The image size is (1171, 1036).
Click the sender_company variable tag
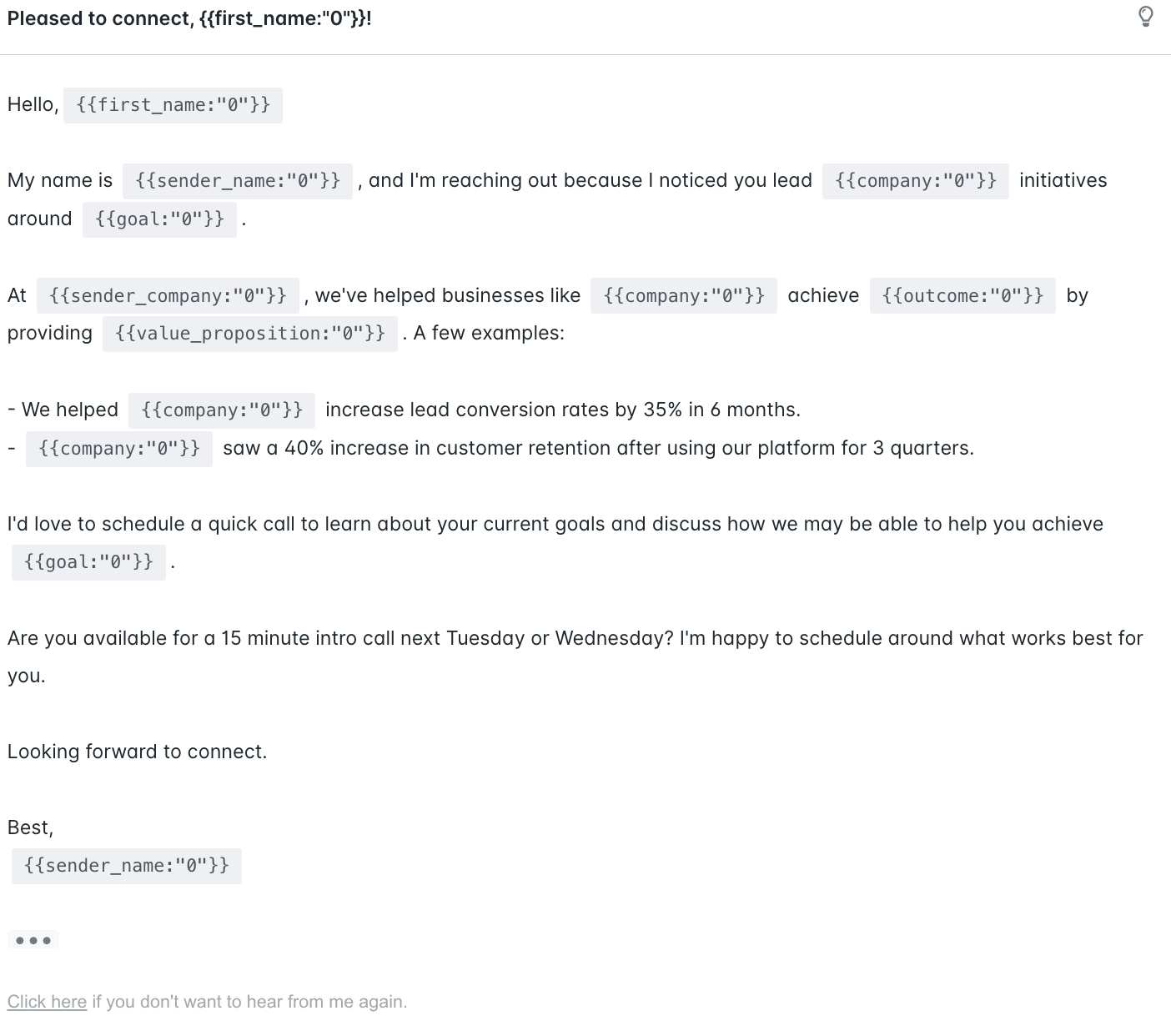[x=168, y=296]
